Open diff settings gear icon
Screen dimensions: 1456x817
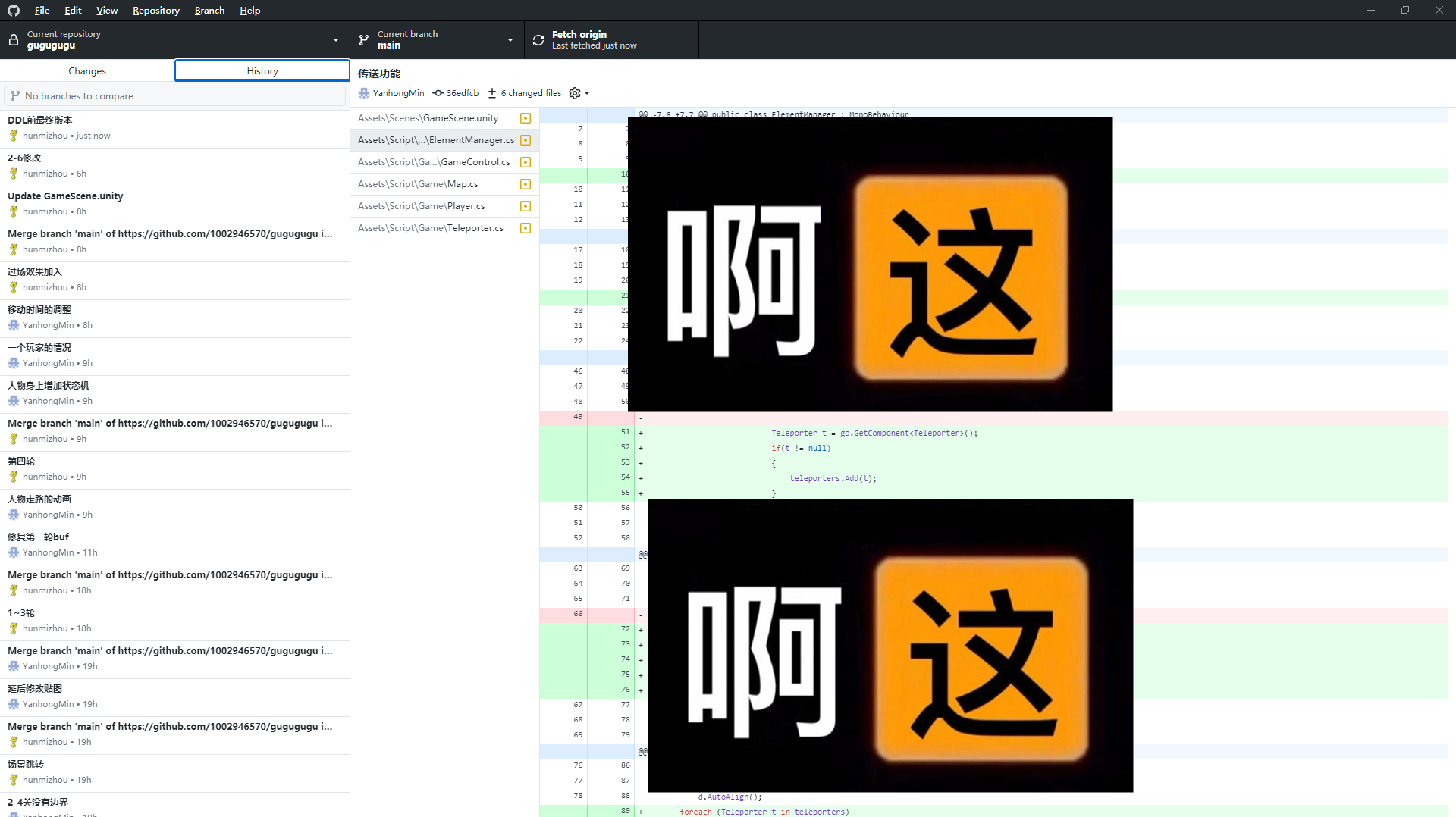575,93
